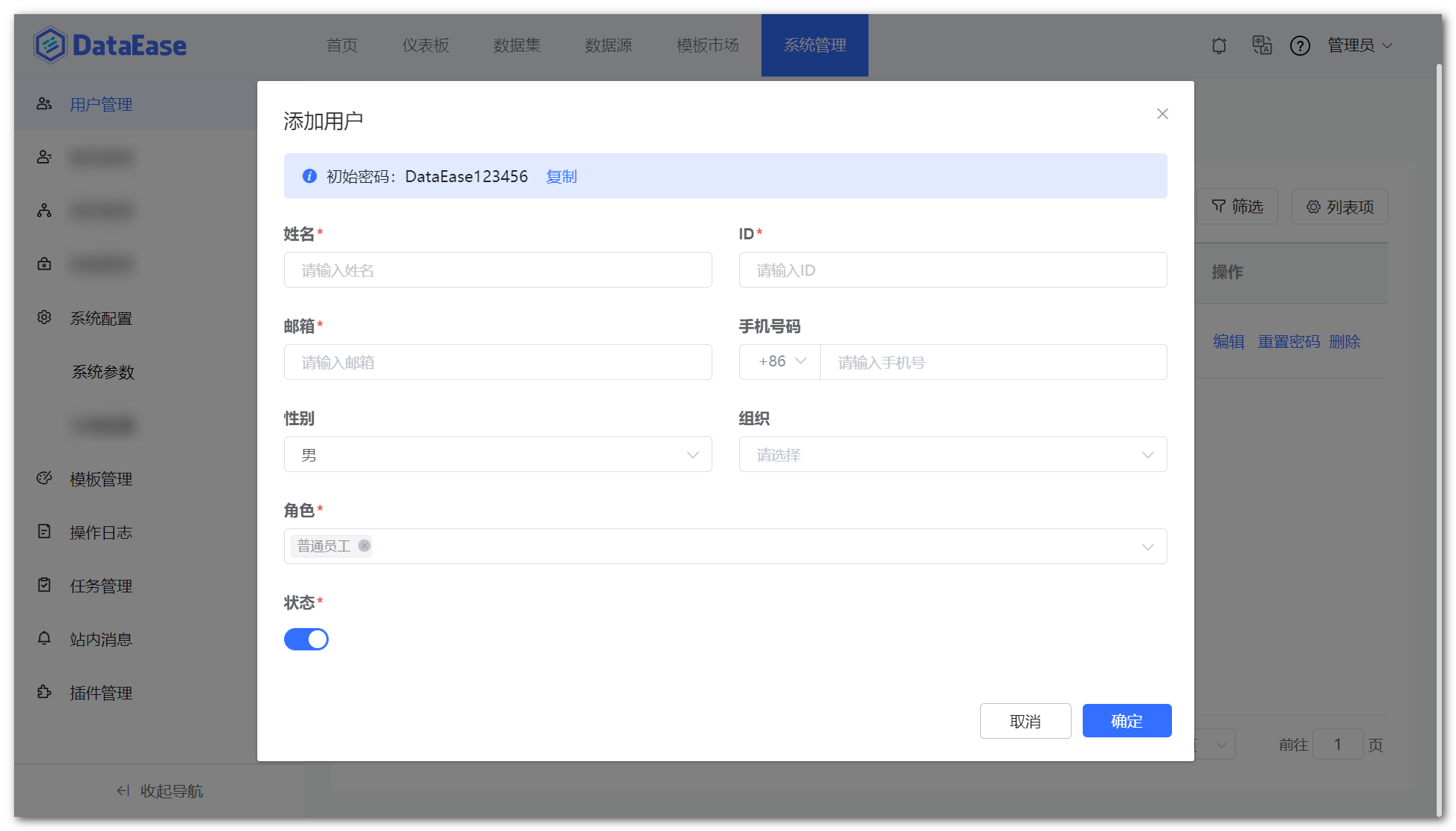Open 插件管理 from its sidebar icon

44,693
